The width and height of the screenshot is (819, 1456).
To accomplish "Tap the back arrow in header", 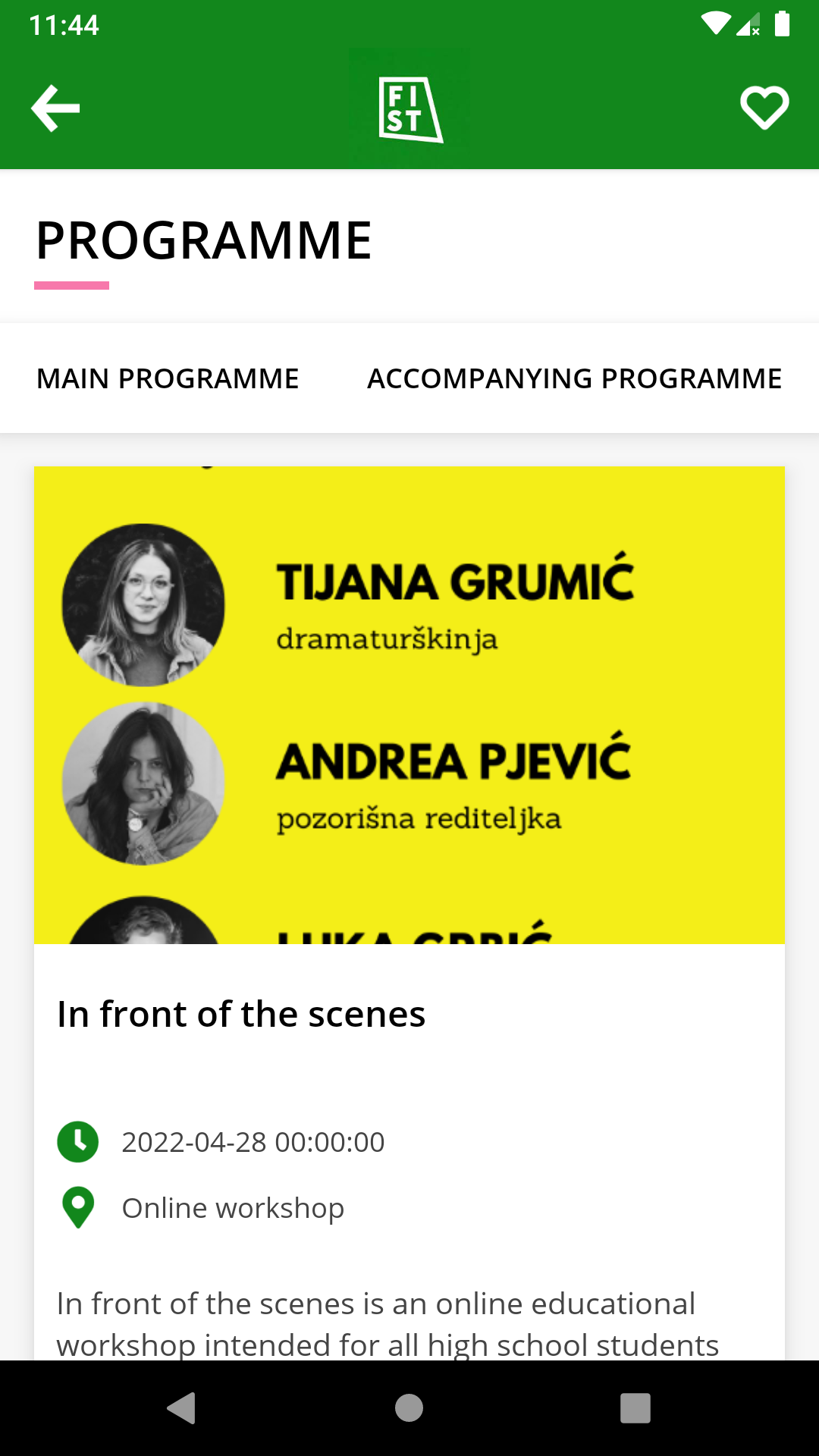I will [x=55, y=108].
